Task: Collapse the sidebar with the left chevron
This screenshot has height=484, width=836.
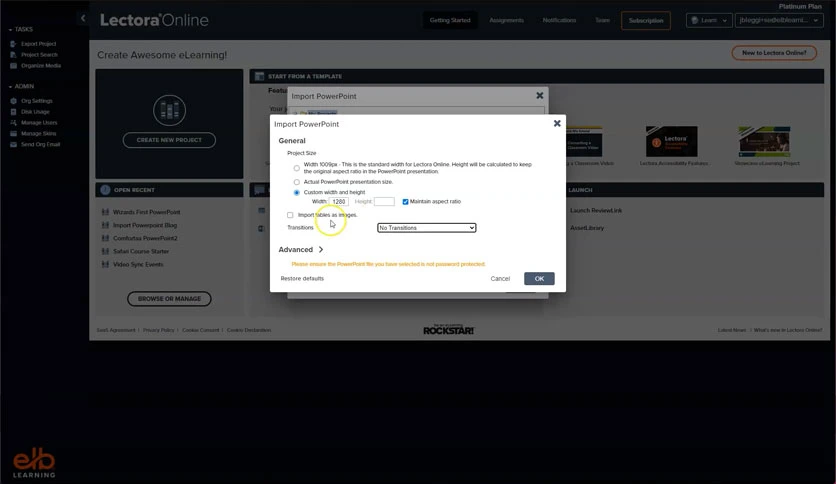Action: tap(83, 18)
